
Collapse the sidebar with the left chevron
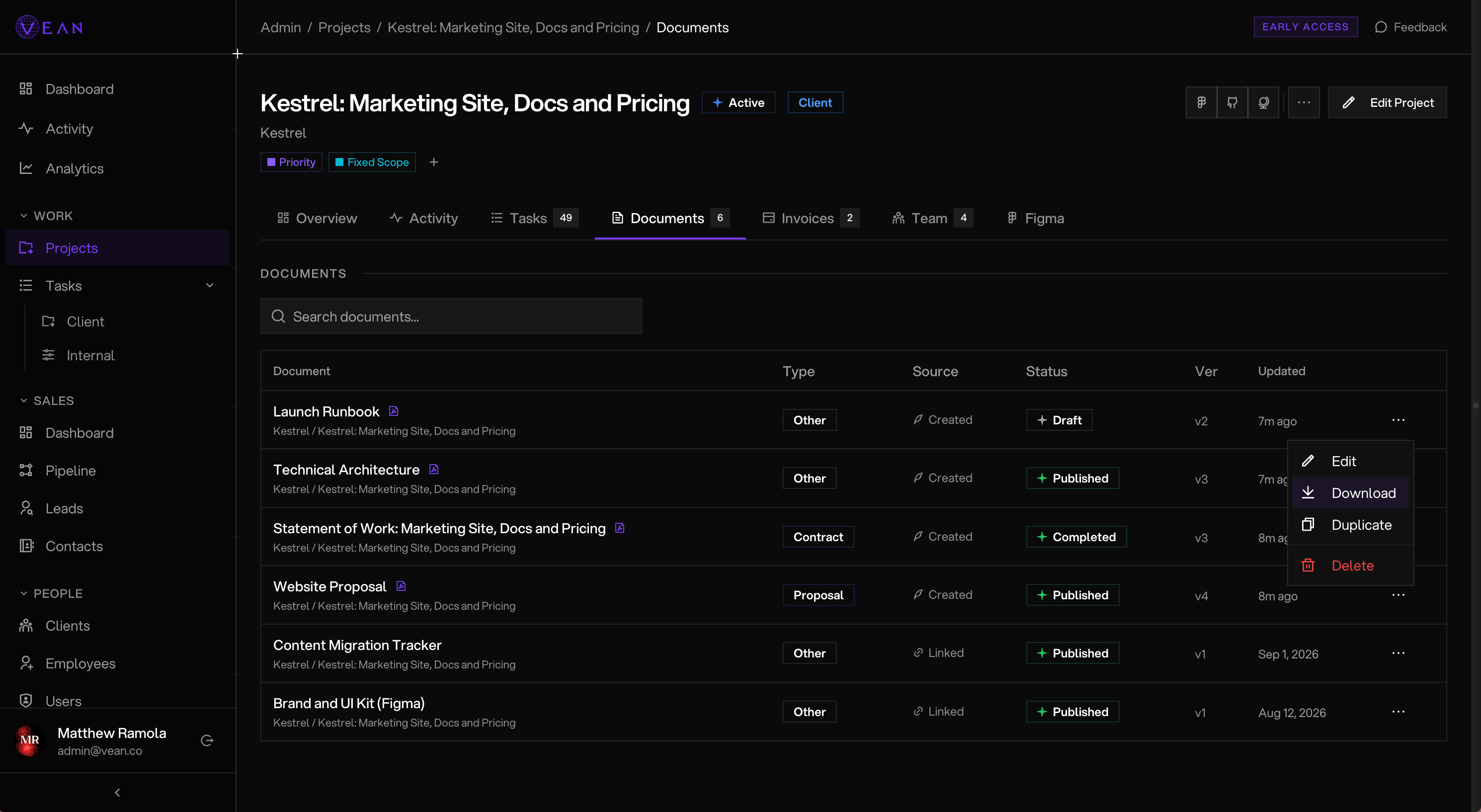click(x=117, y=793)
